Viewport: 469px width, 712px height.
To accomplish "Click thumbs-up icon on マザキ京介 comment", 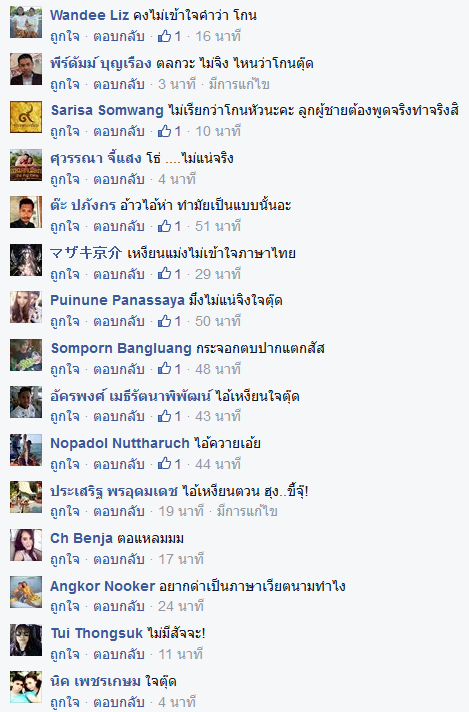I will (x=164, y=274).
